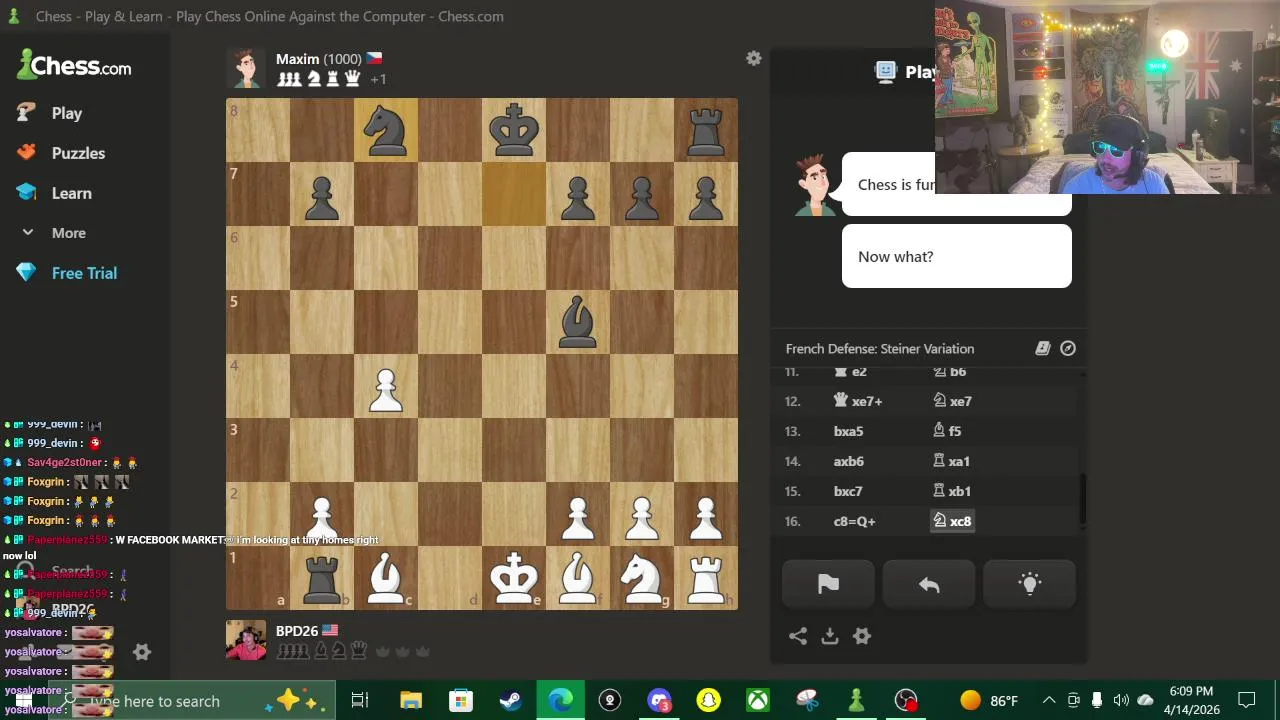
Task: Open the explorer compass icon
Action: [x=1068, y=348]
